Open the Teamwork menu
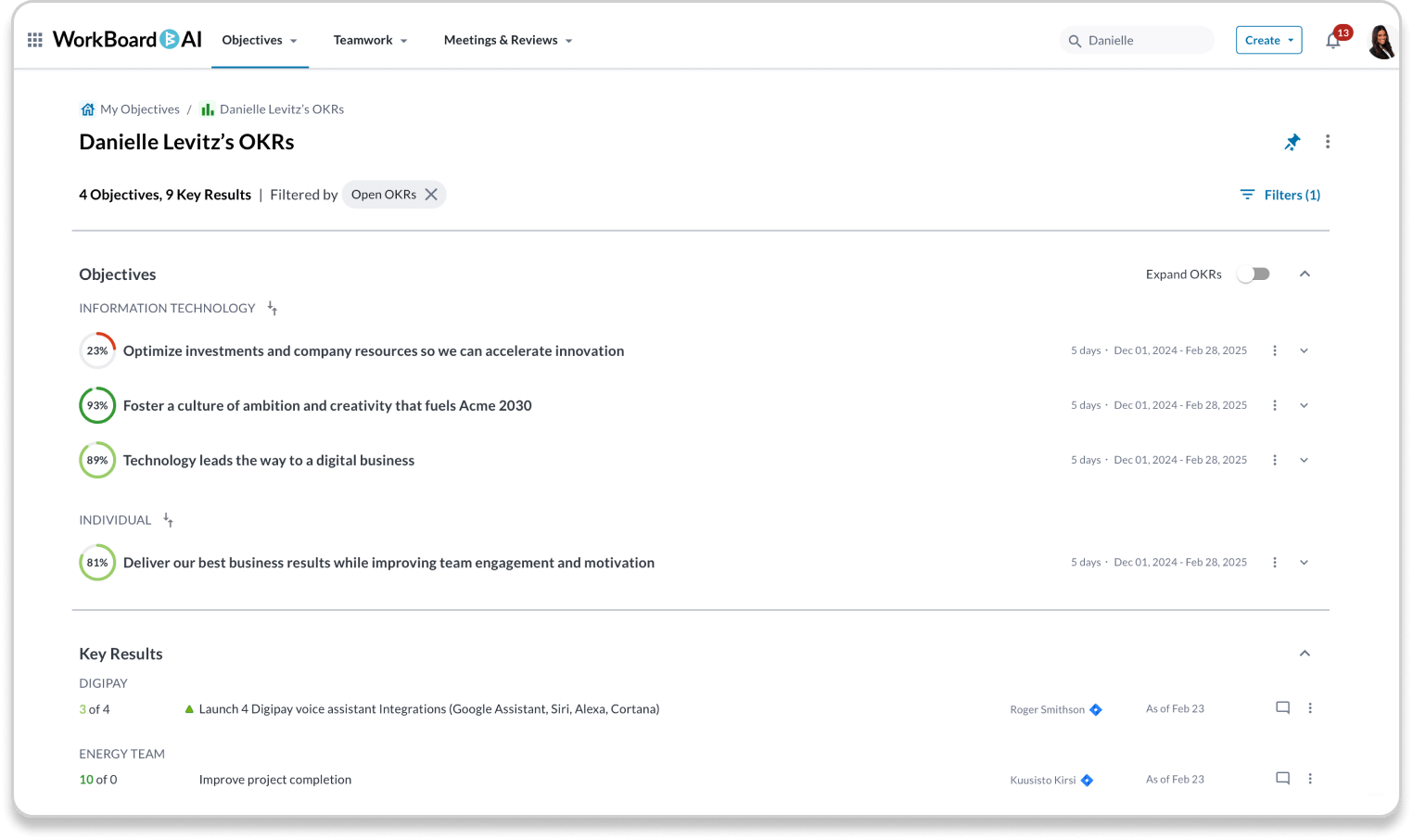The image size is (1413, 840). (x=370, y=40)
